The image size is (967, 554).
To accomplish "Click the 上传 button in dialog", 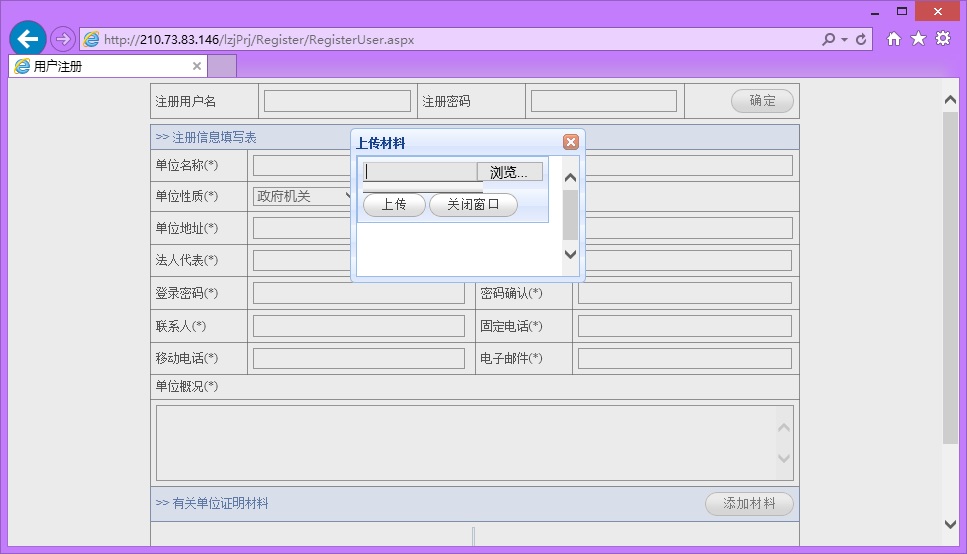I will 394,204.
